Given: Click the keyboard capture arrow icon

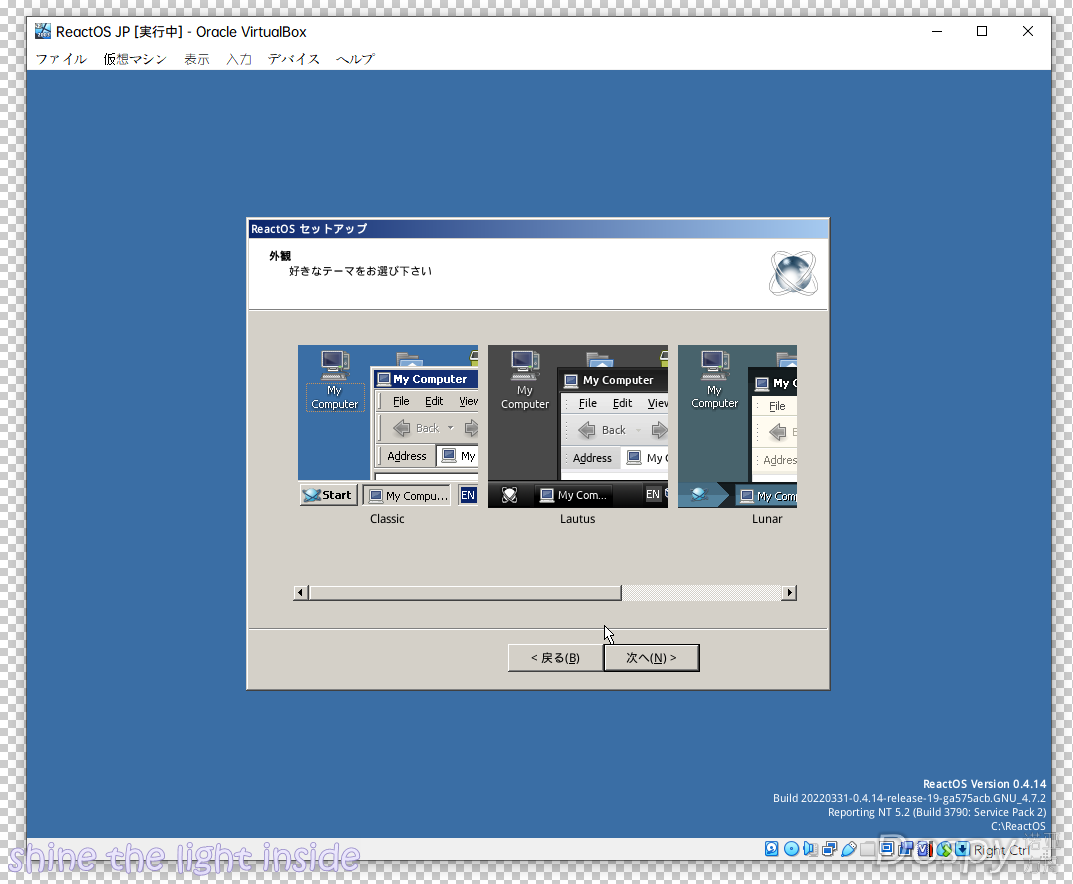Looking at the screenshot, I should (x=963, y=849).
